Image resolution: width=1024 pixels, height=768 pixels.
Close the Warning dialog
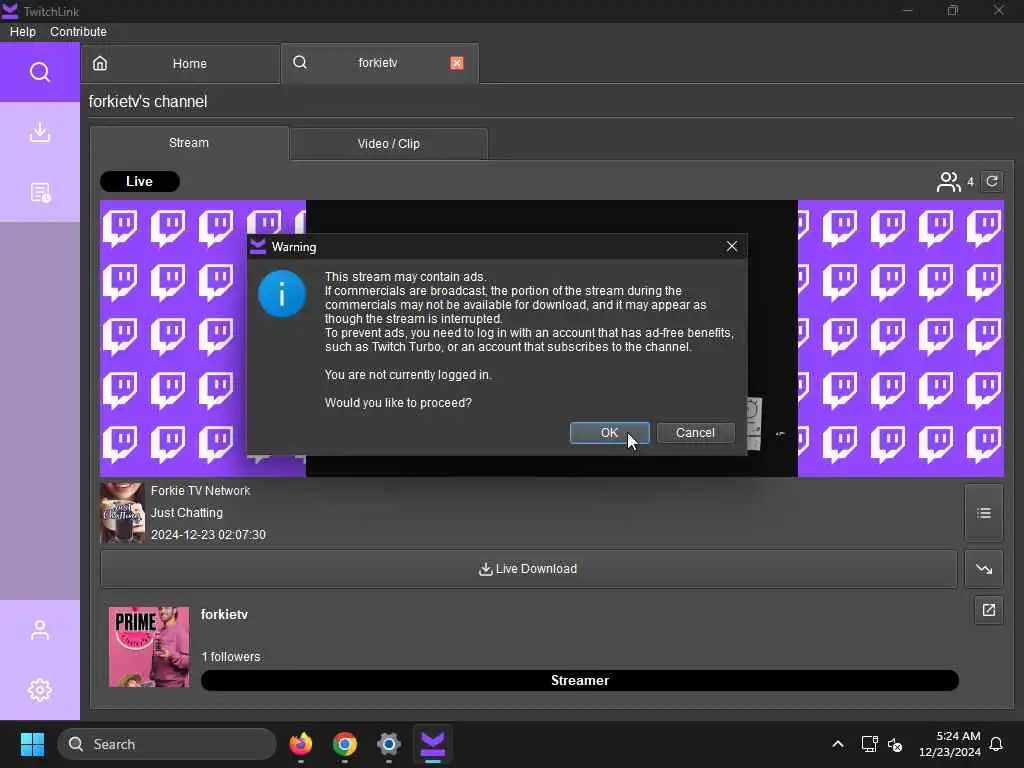pyautogui.click(x=731, y=246)
